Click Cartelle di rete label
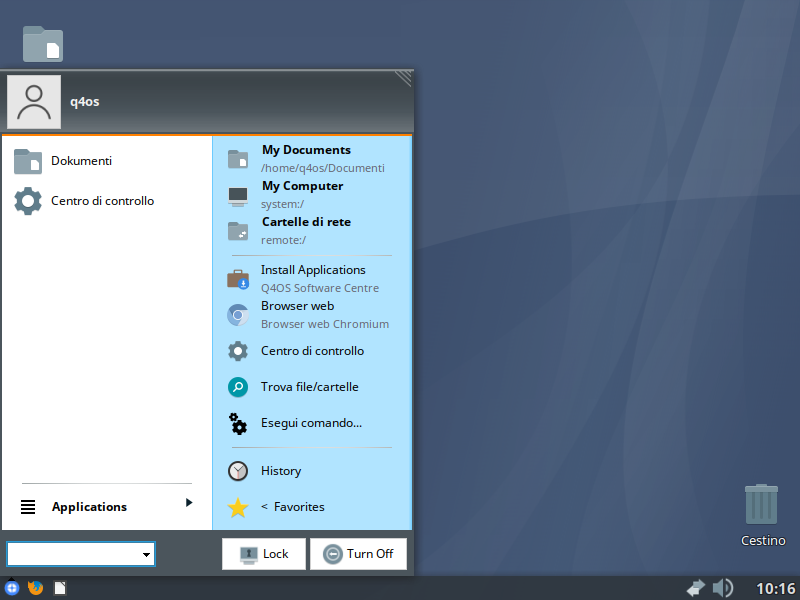This screenshot has width=800, height=600. tap(306, 222)
